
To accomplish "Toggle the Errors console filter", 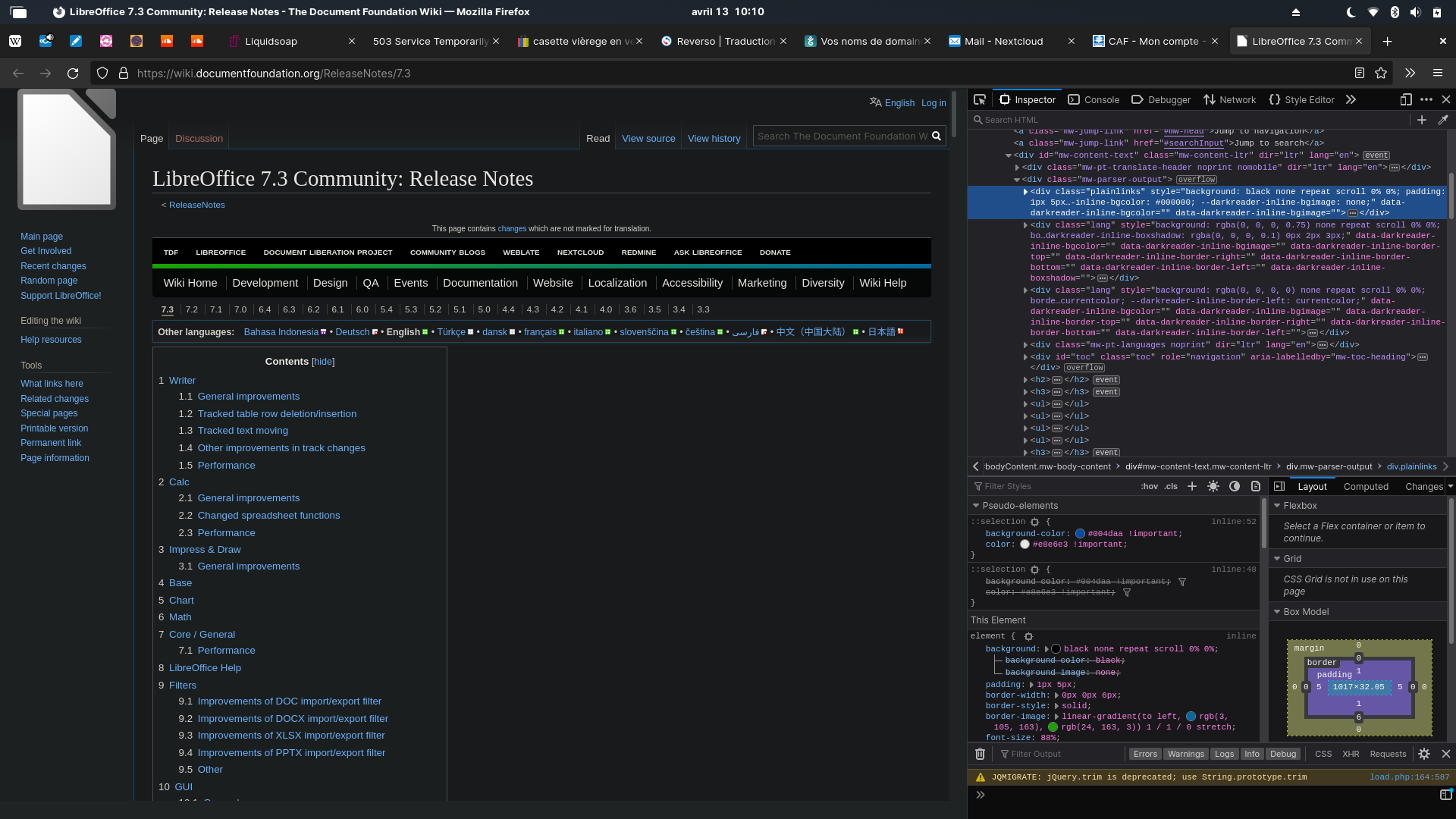I will [x=1145, y=754].
